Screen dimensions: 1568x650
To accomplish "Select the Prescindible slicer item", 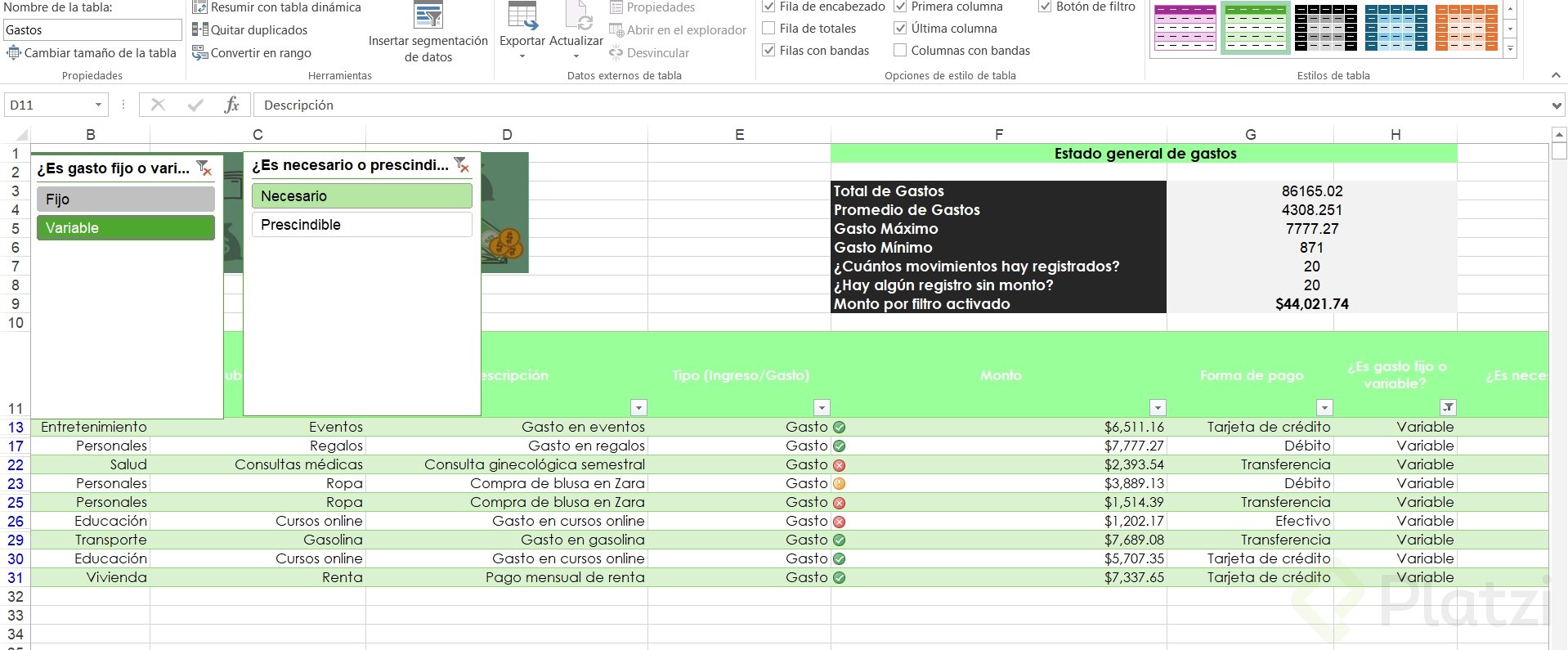I will [362, 225].
